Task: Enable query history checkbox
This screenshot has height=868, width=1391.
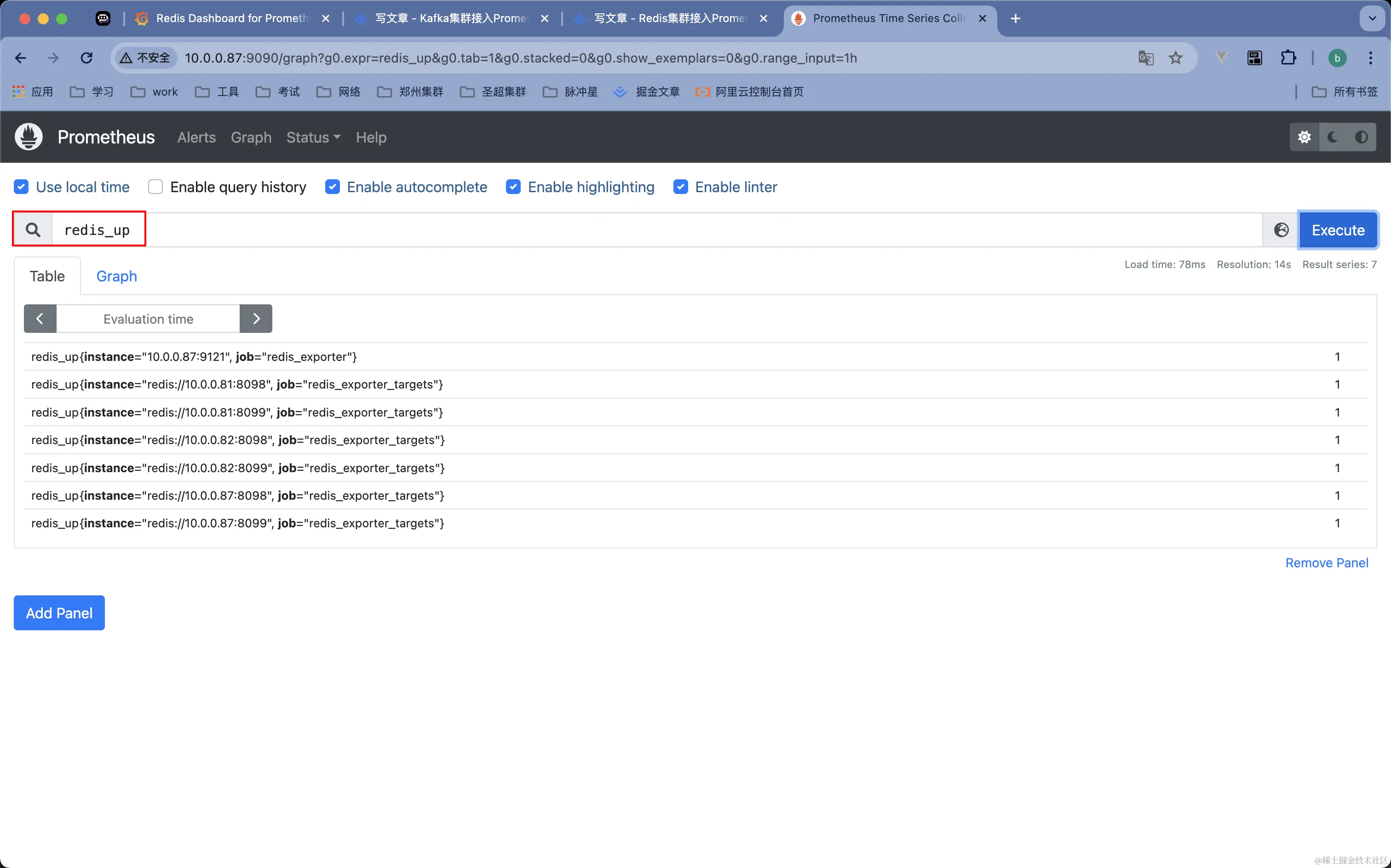Action: (155, 187)
